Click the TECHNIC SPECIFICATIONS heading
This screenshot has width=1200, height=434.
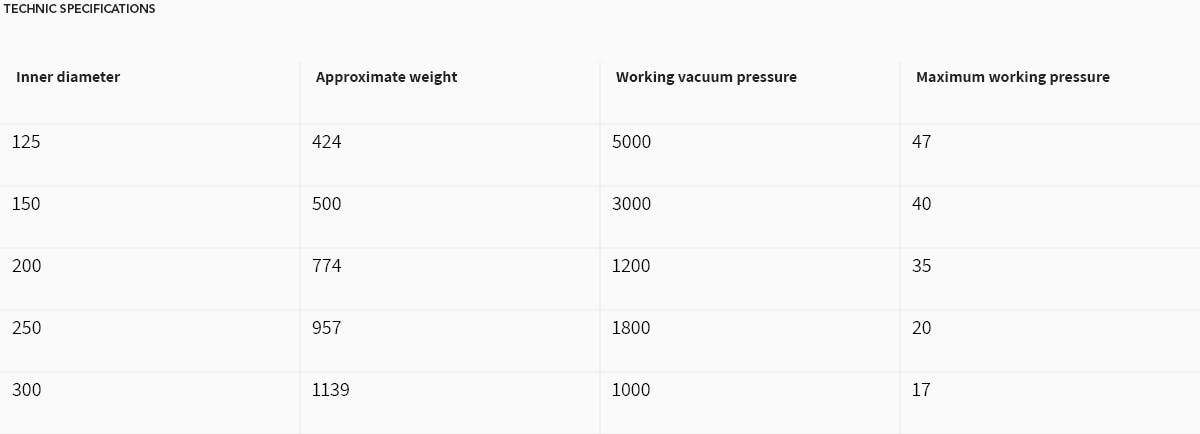(79, 9)
